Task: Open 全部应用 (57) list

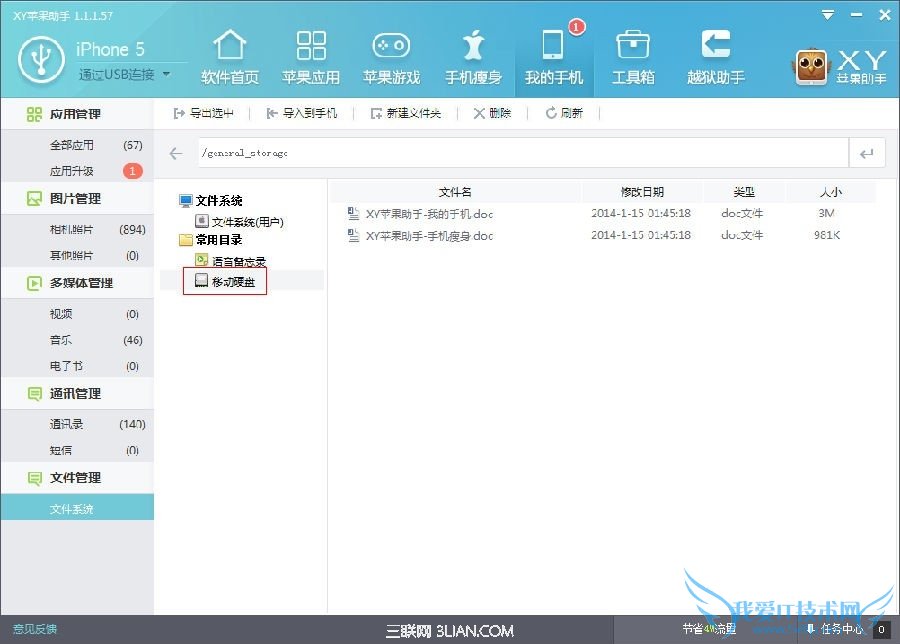Action: coord(77,145)
